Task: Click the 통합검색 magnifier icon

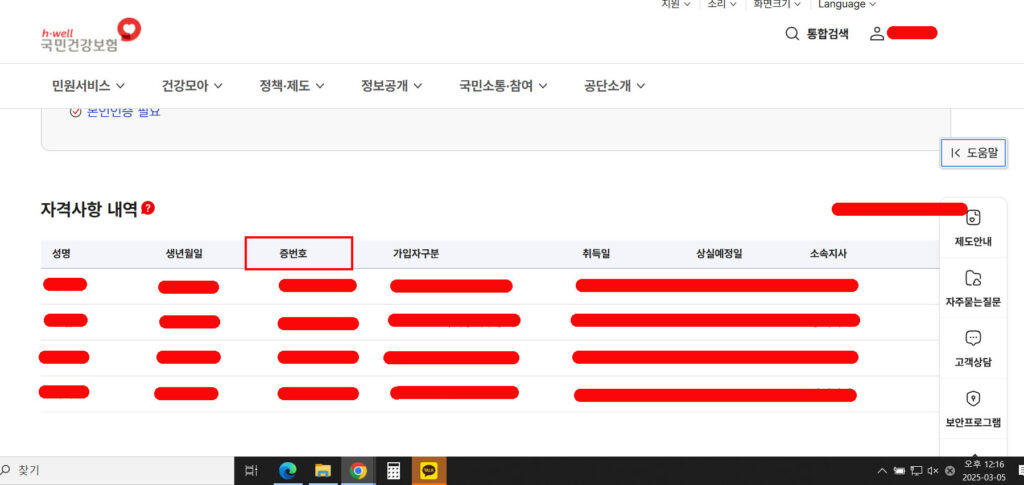Action: 792,34
